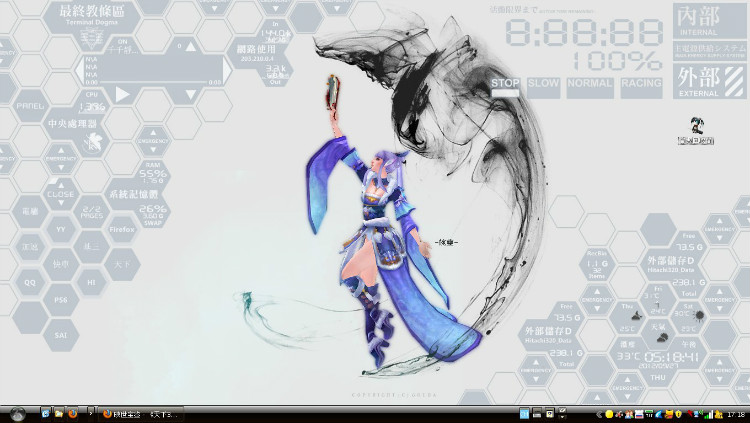Open PS6 from the hexagon launcher
Viewport: 750px width, 423px height.
coord(61,300)
